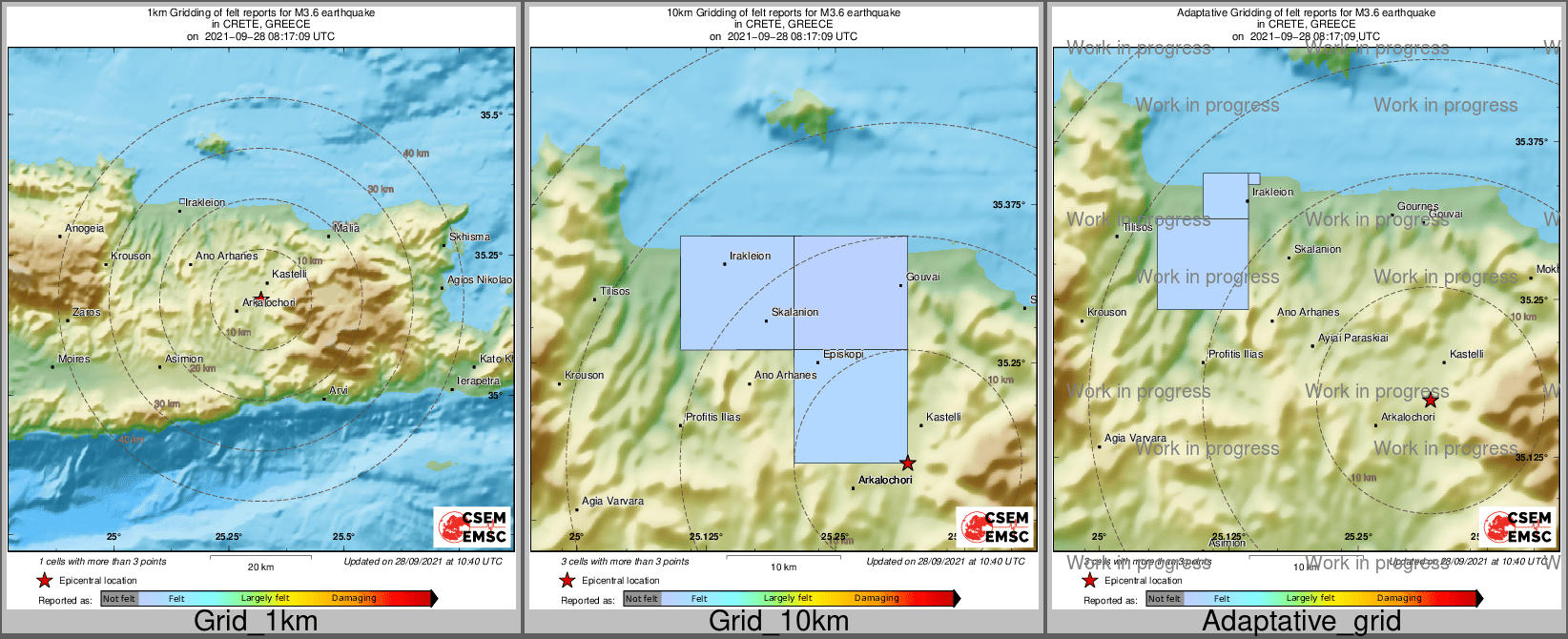Click the legend star icon under Grid_10km map

[567, 580]
